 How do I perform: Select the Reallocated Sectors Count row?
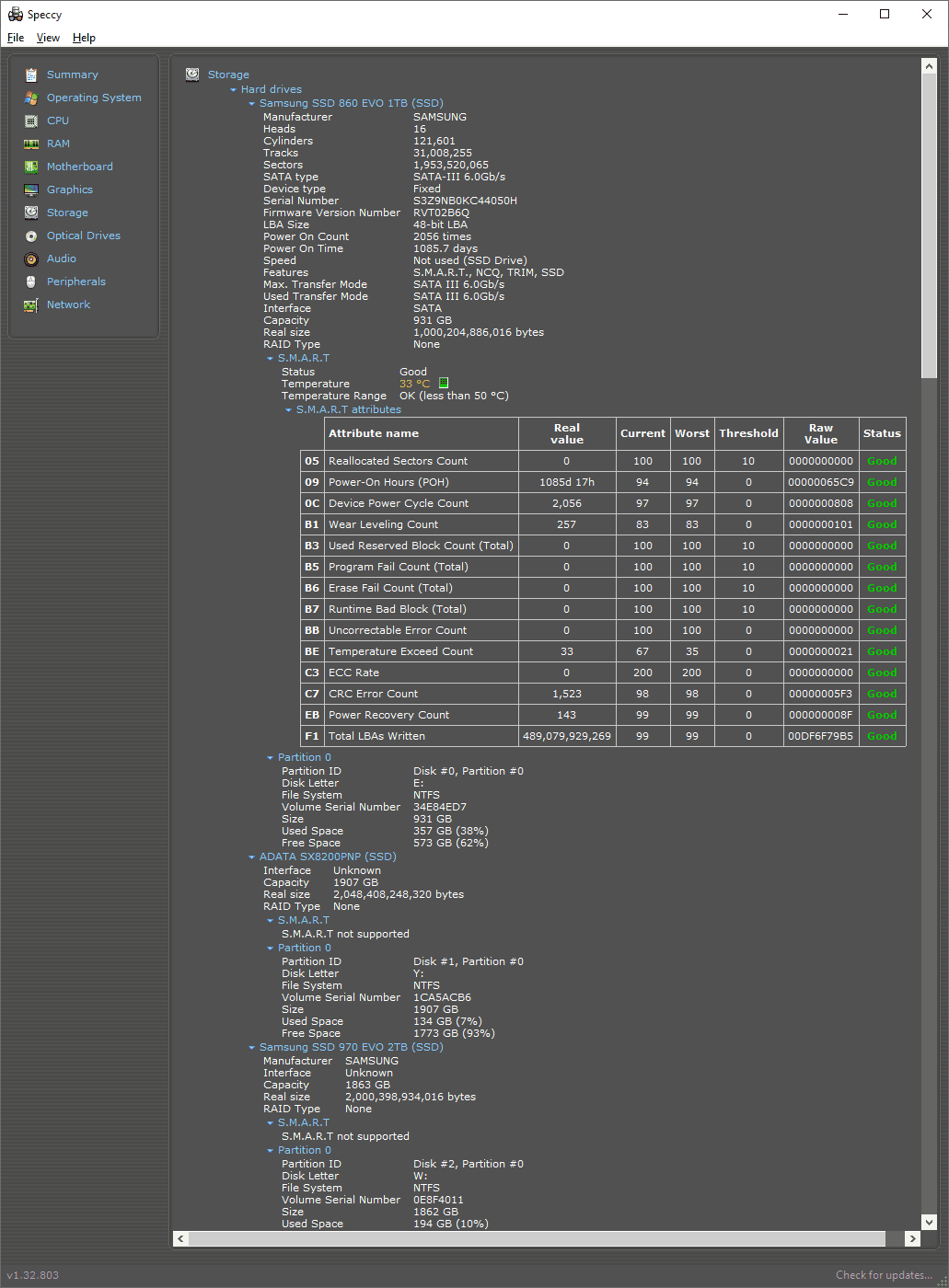click(603, 461)
